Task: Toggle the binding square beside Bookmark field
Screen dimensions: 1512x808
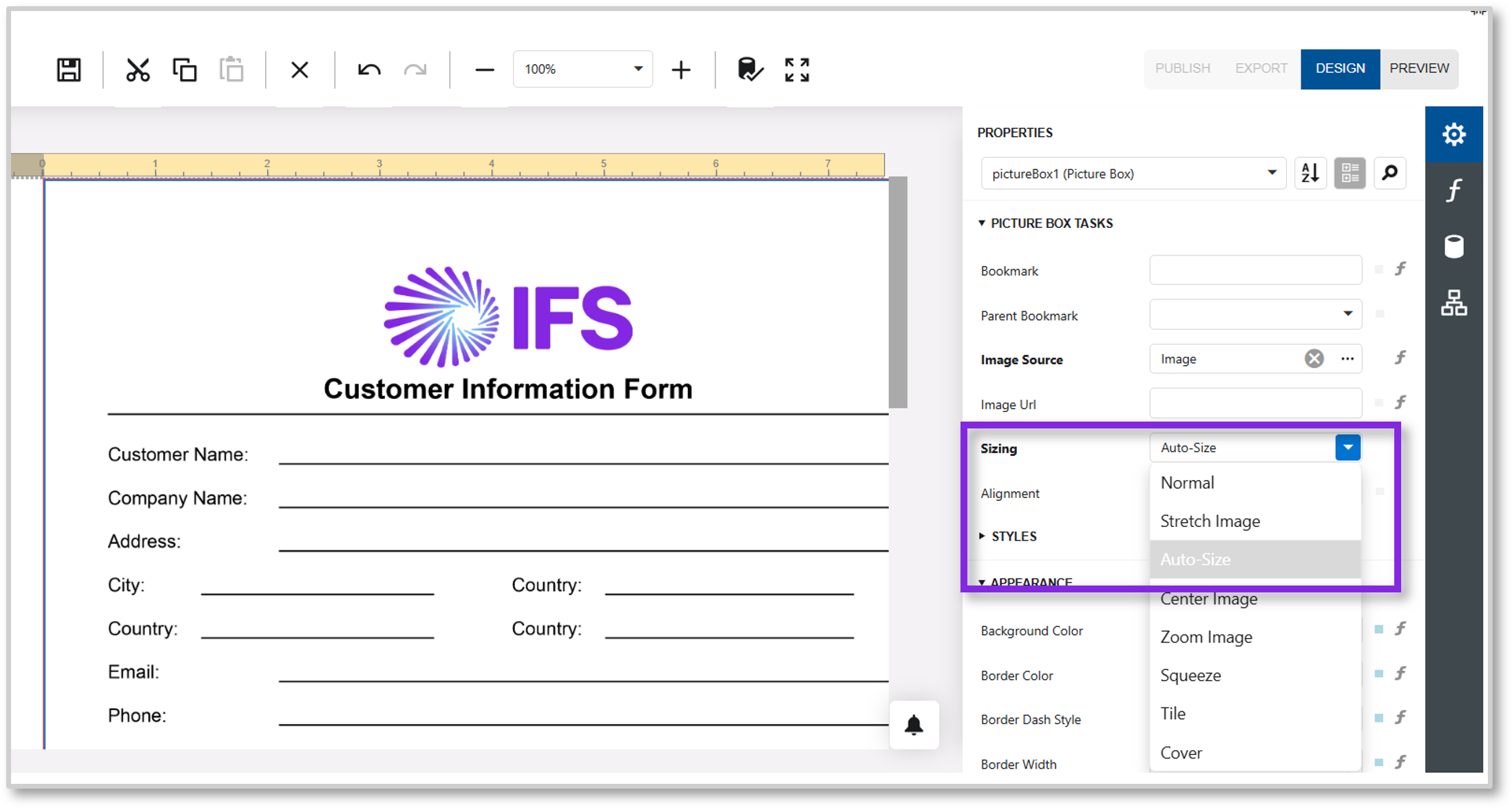Action: [1380, 269]
